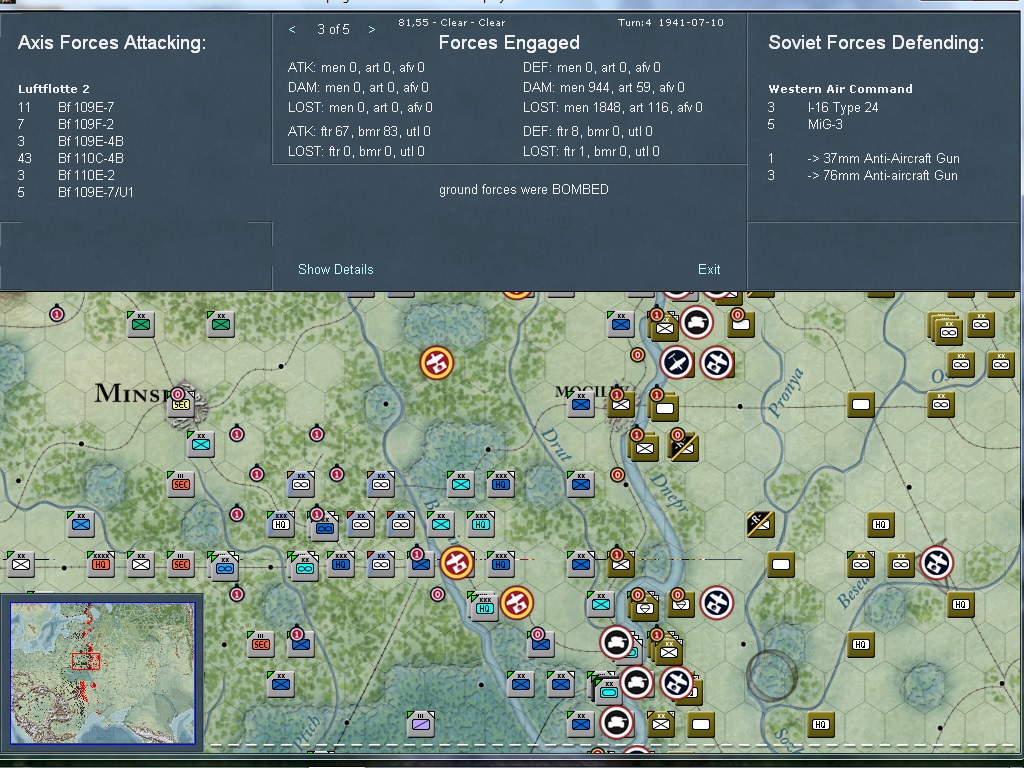Open the Show Details link

[335, 269]
